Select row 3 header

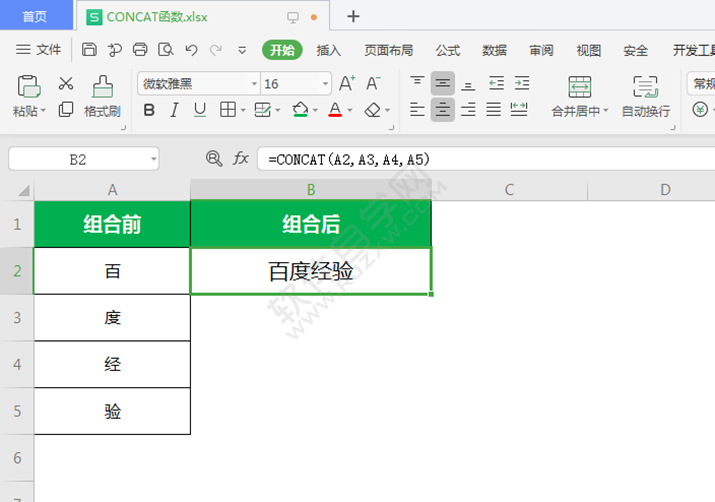coord(17,317)
